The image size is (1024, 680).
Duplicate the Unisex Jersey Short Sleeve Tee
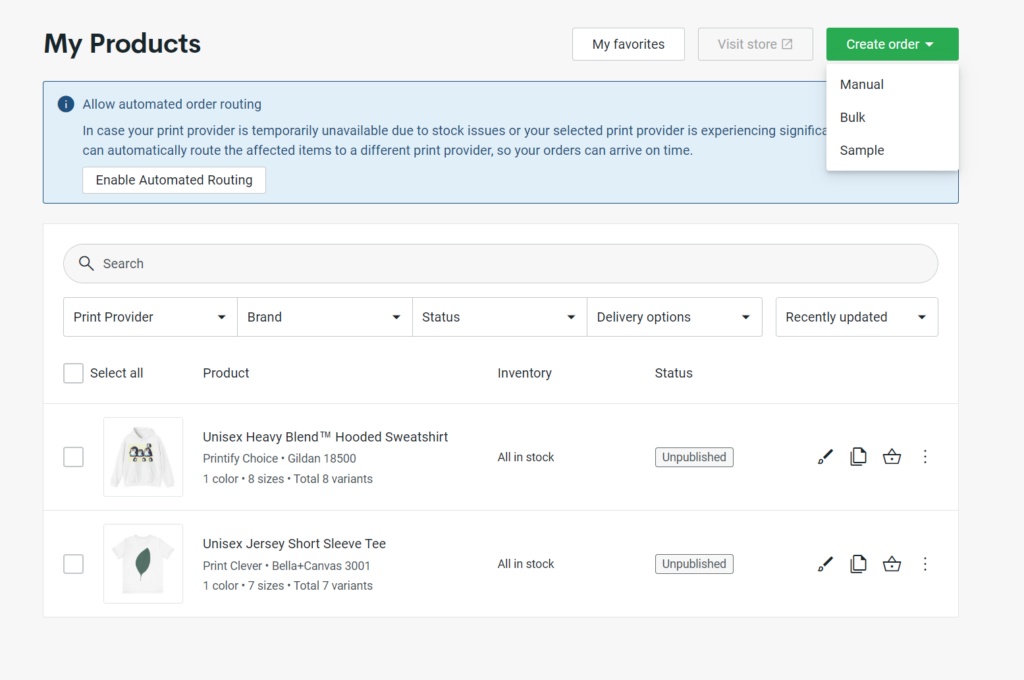coord(858,563)
